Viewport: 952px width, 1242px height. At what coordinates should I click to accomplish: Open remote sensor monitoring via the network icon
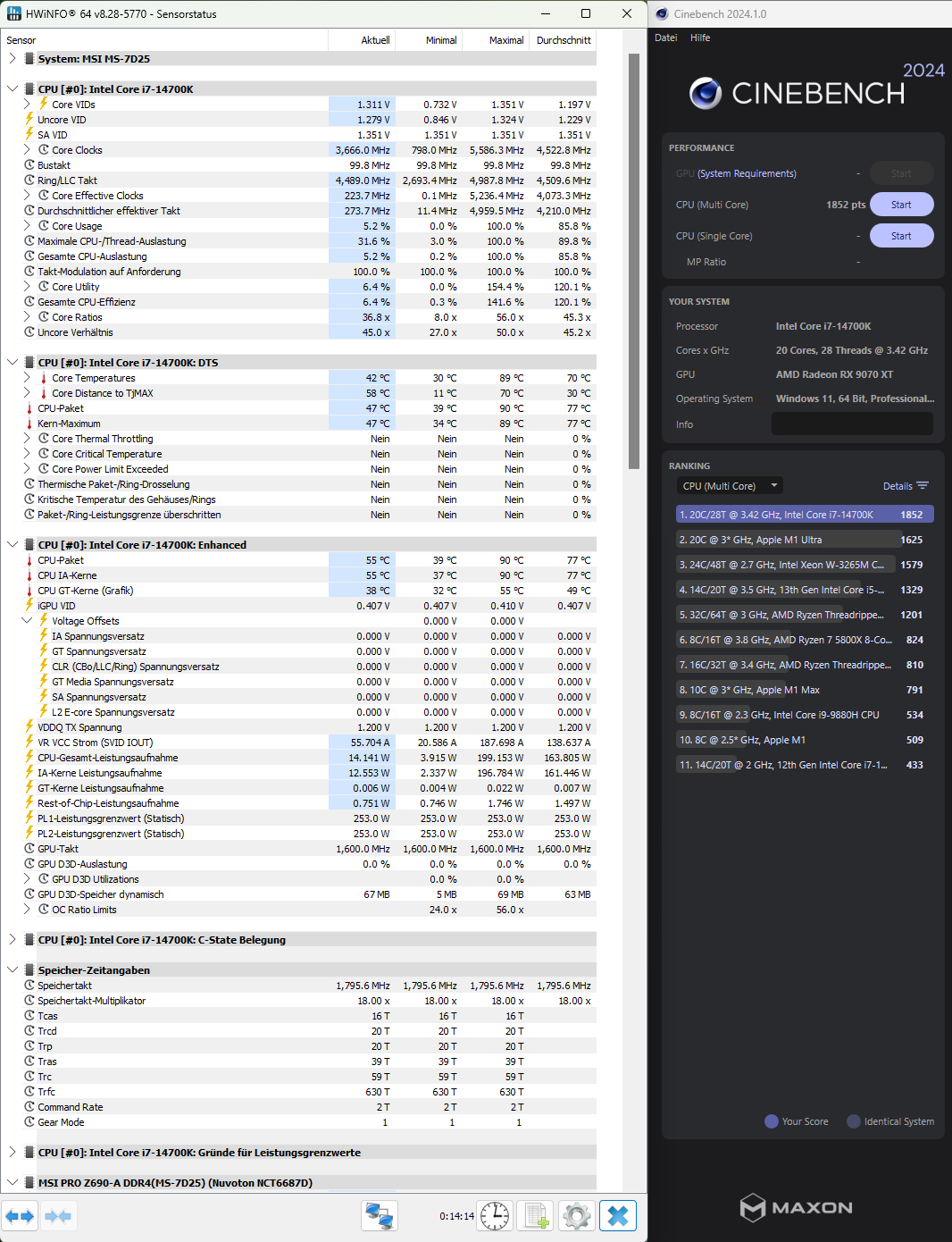pyautogui.click(x=379, y=1215)
